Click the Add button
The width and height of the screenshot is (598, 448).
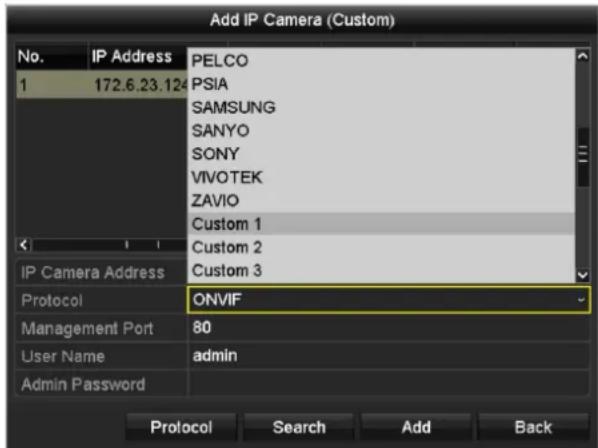click(x=416, y=427)
